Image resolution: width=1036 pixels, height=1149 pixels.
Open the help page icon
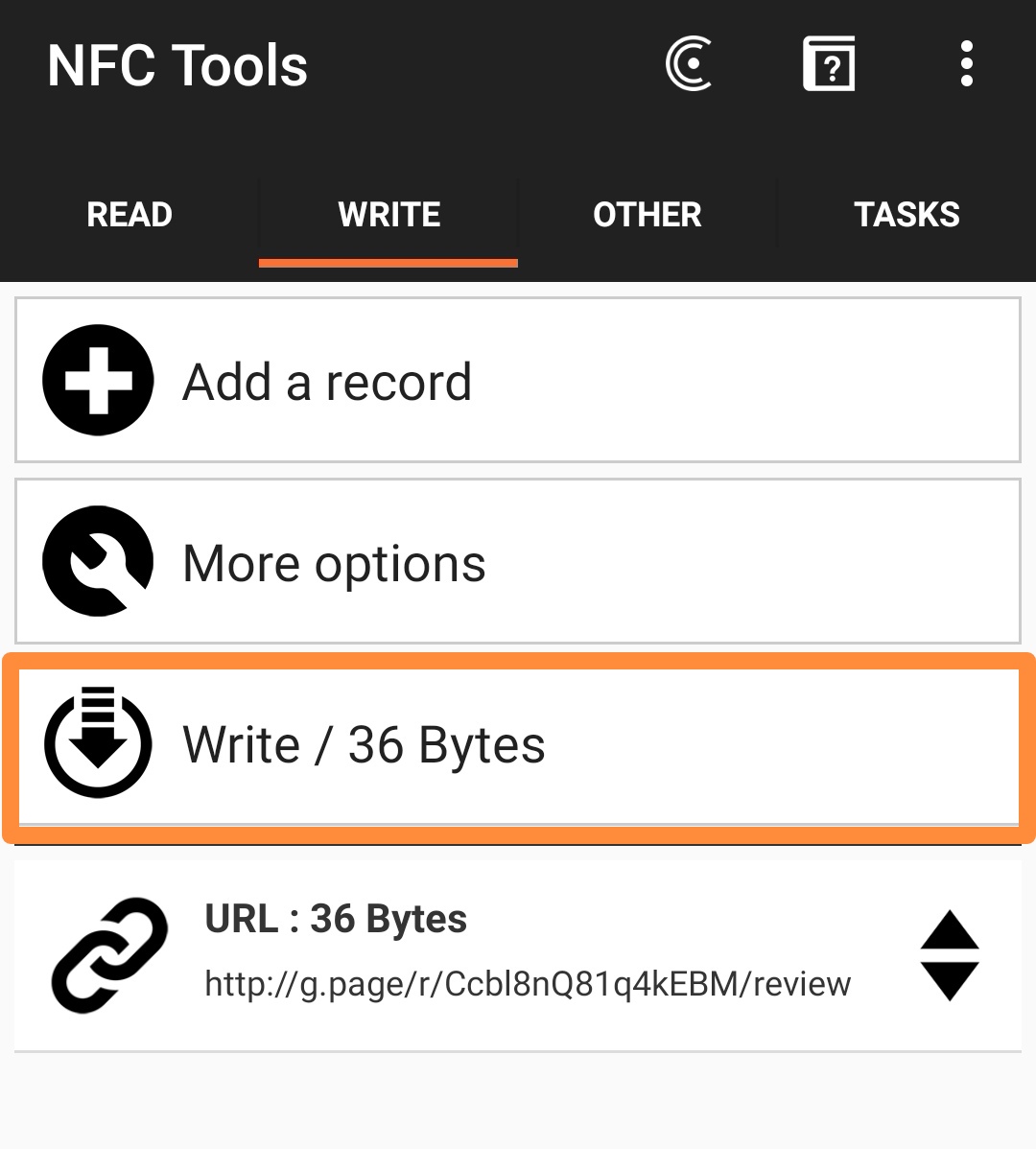tap(829, 63)
